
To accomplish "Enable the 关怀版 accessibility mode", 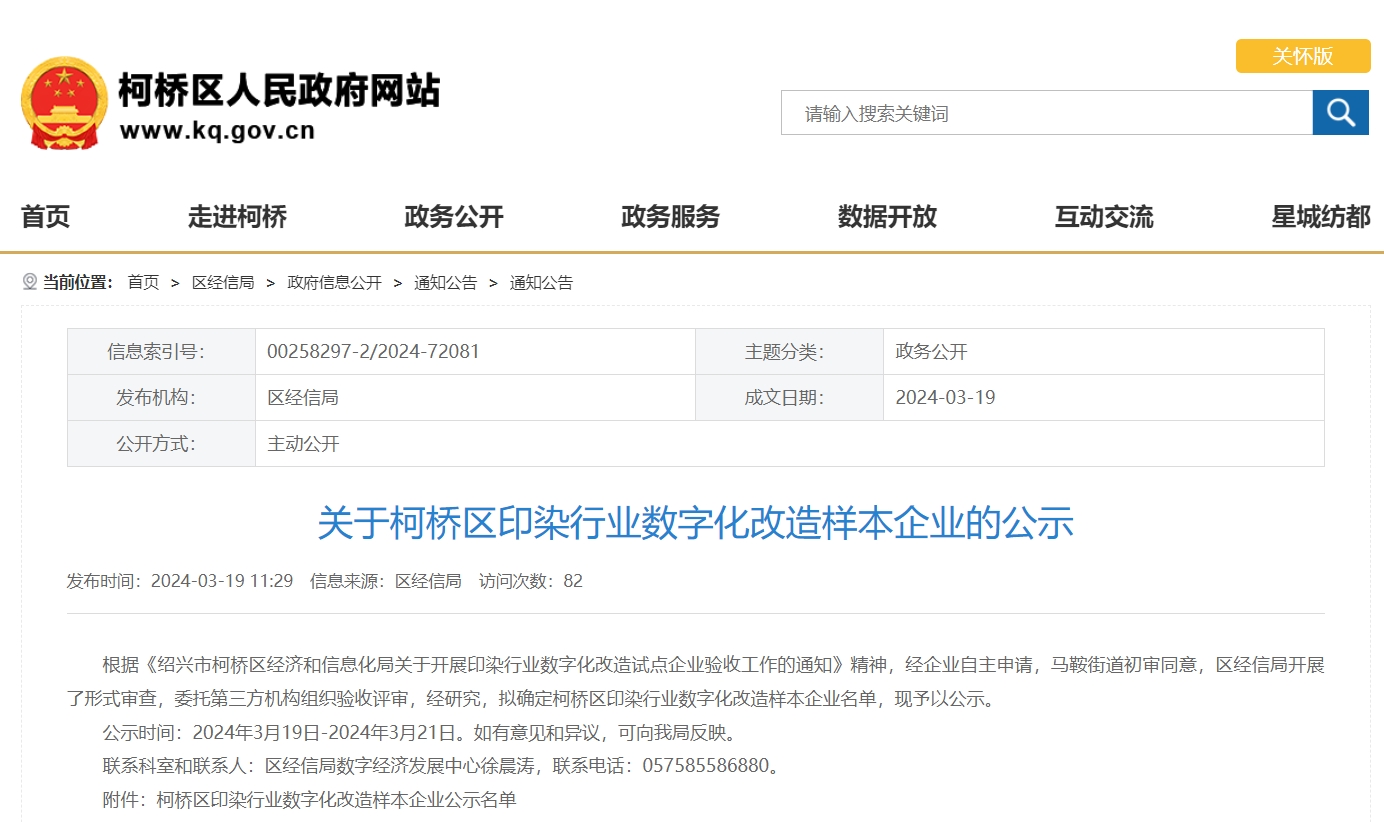I will (1302, 56).
